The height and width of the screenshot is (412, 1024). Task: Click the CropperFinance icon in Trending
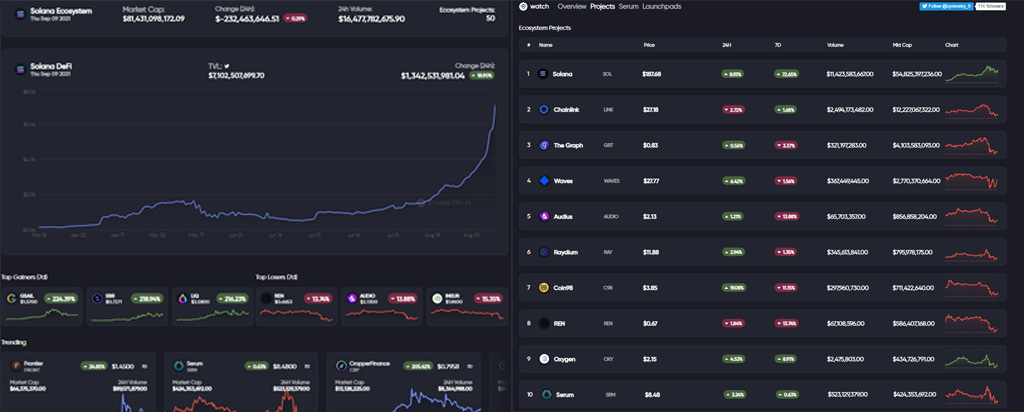pos(340,366)
